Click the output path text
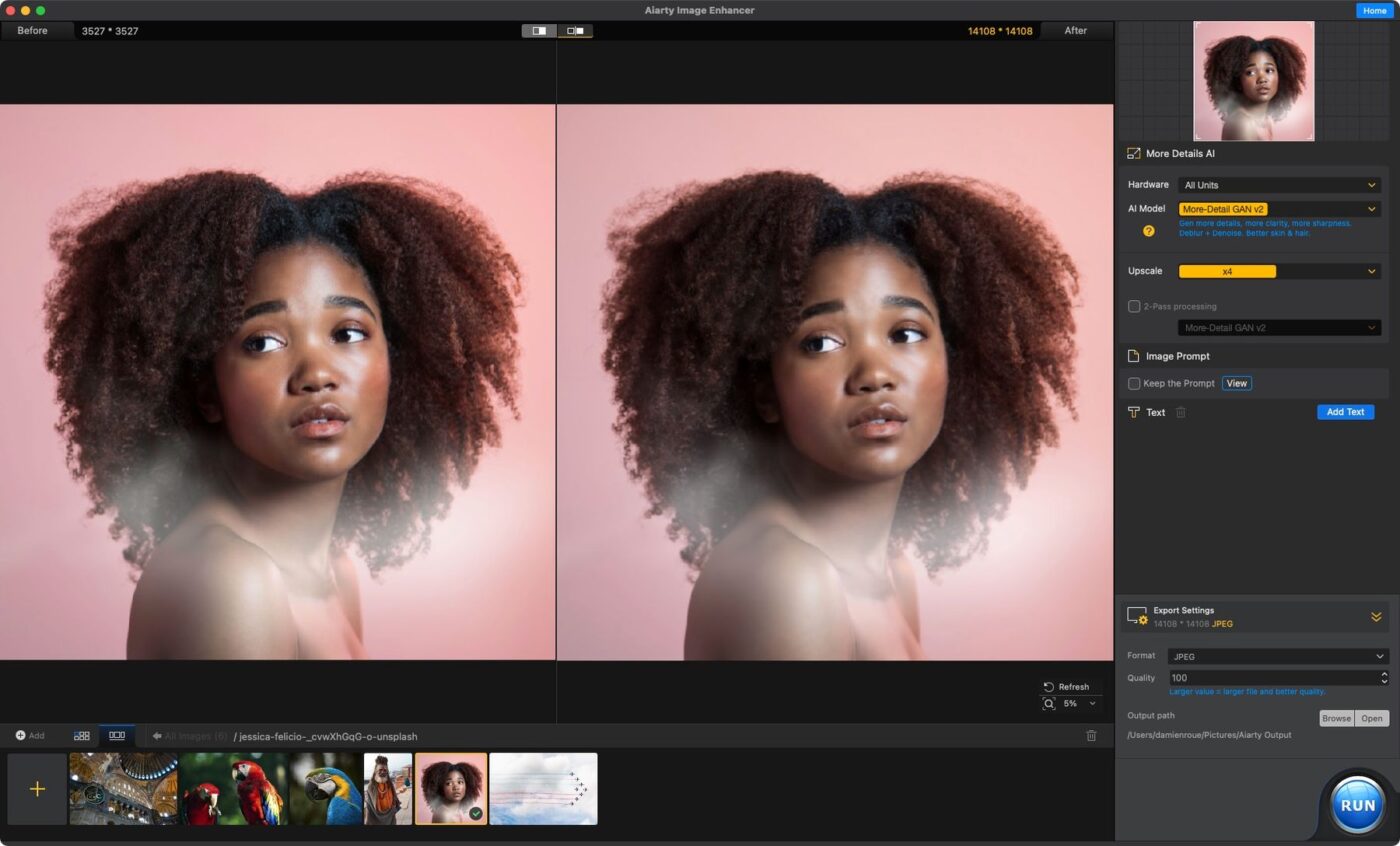 point(1209,735)
